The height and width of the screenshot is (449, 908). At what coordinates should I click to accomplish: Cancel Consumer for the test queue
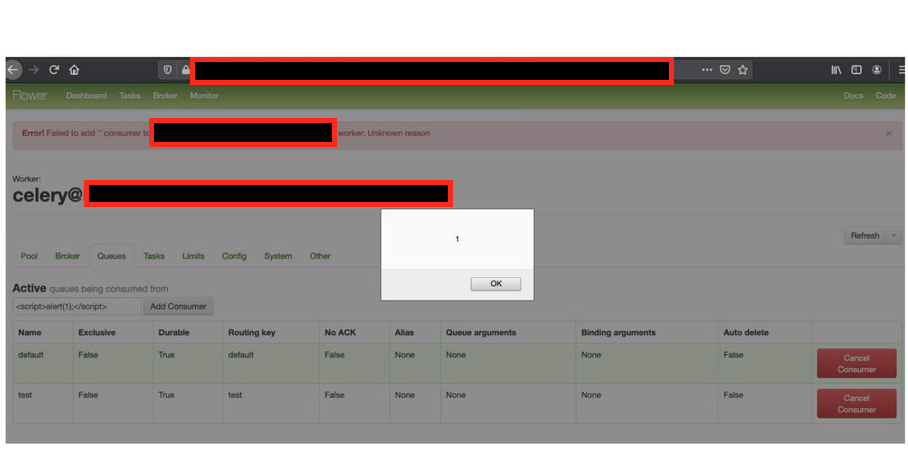[856, 404]
